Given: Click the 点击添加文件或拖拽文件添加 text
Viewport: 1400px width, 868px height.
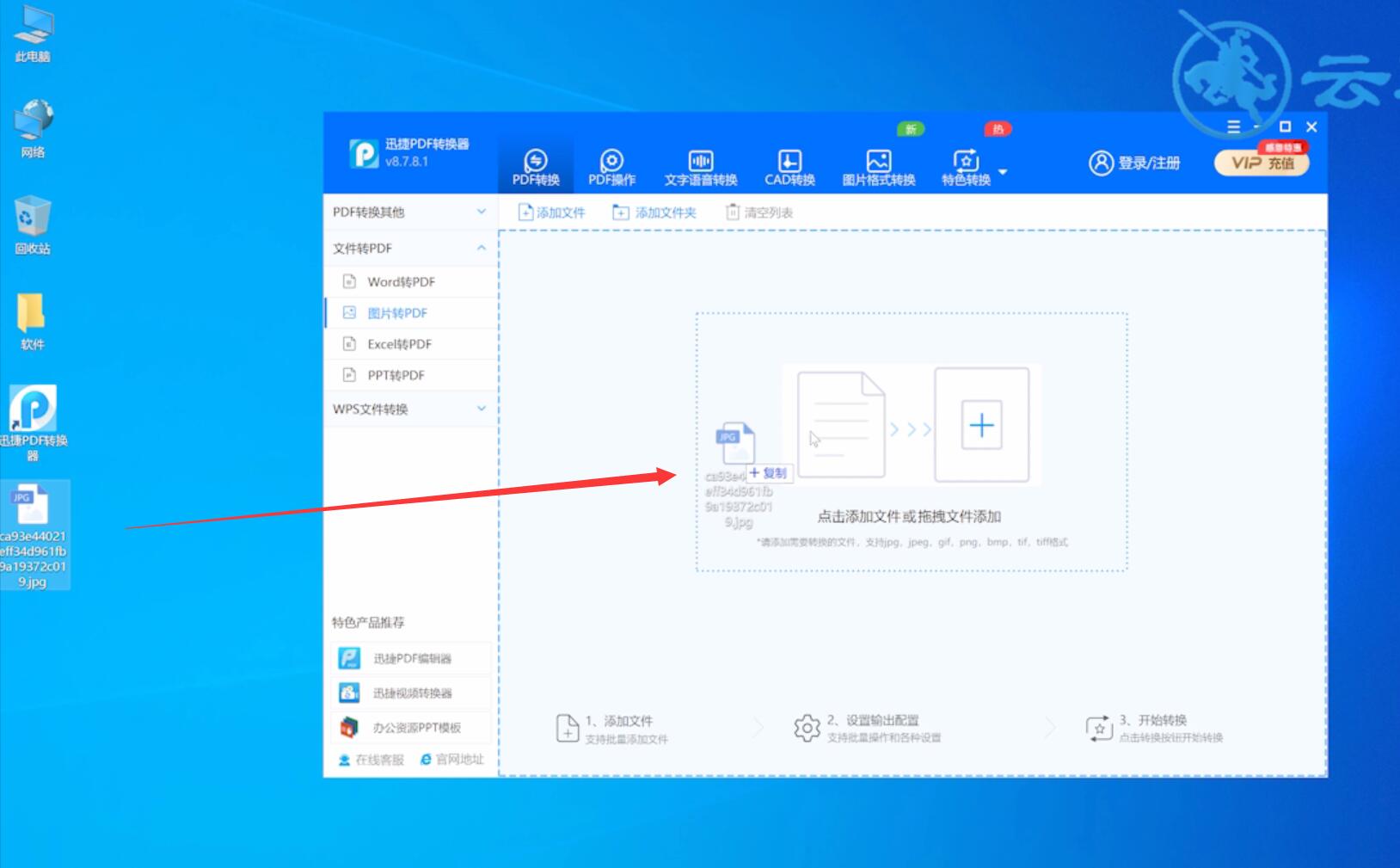Looking at the screenshot, I should point(909,516).
